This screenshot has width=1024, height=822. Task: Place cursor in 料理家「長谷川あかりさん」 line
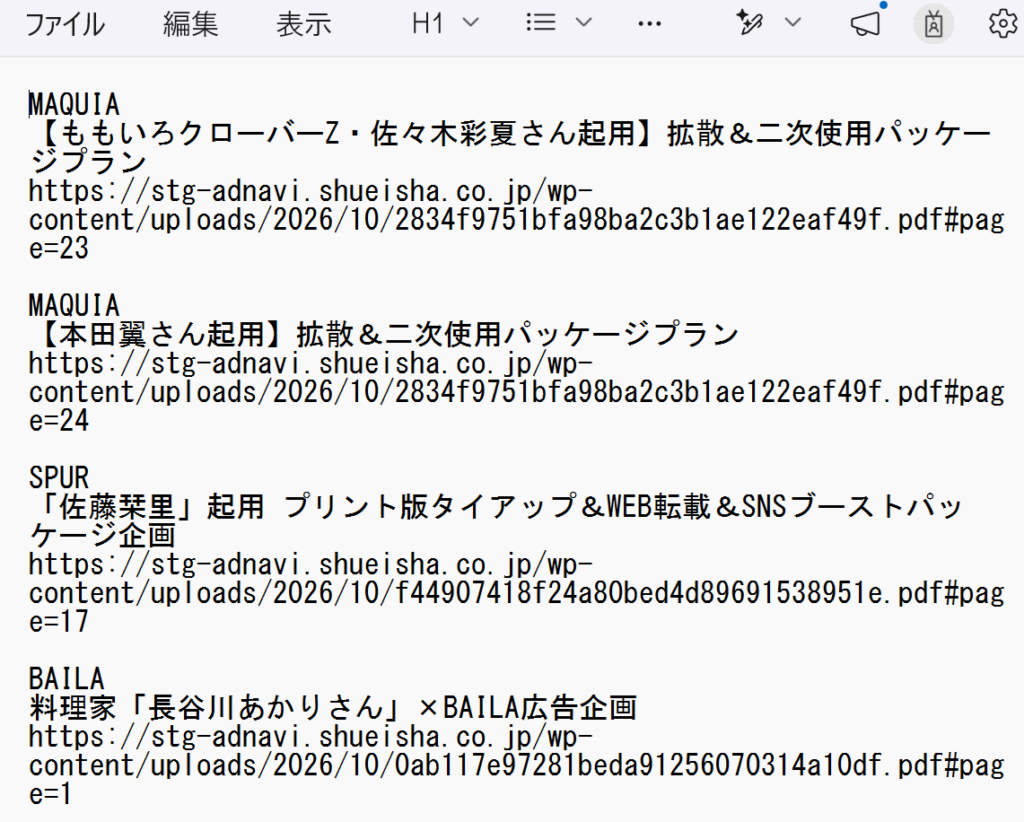[x=333, y=708]
